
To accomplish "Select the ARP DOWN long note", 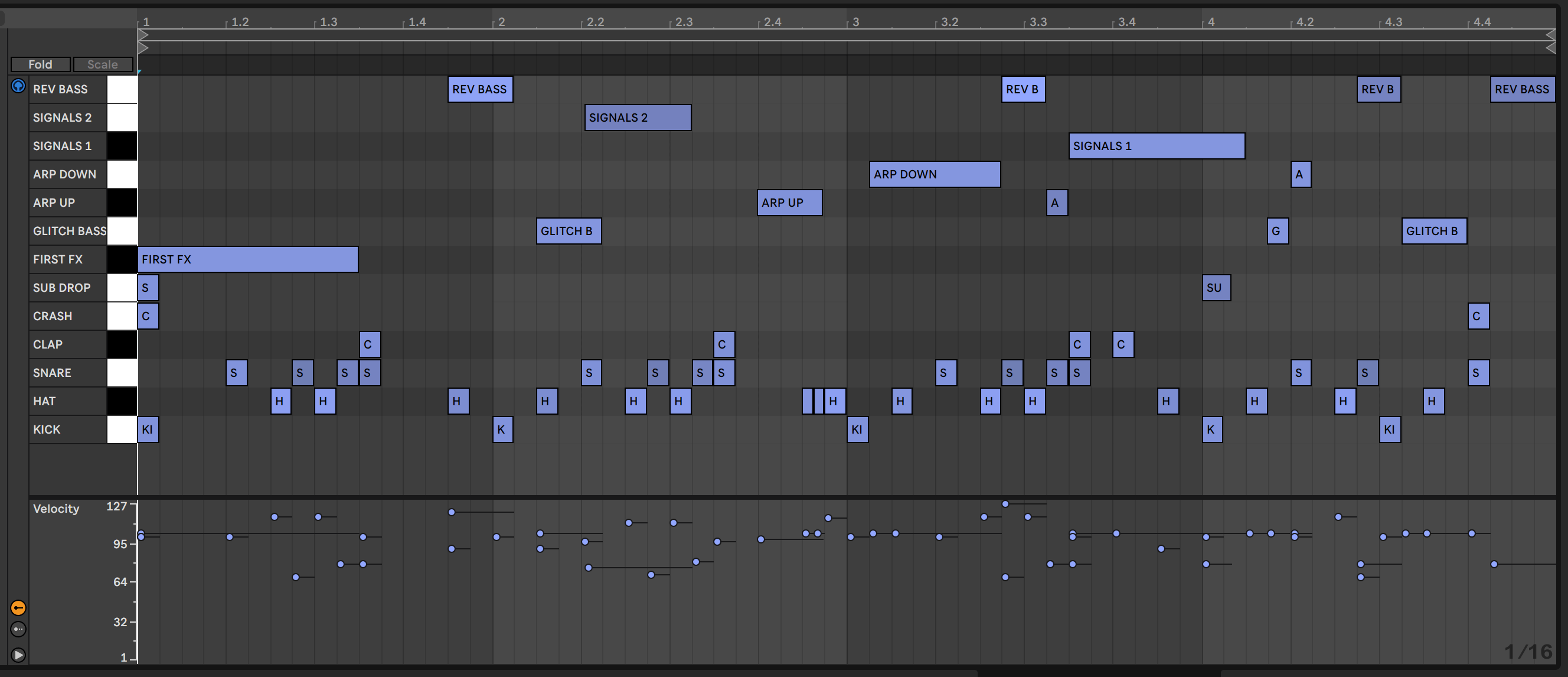I will 935,174.
